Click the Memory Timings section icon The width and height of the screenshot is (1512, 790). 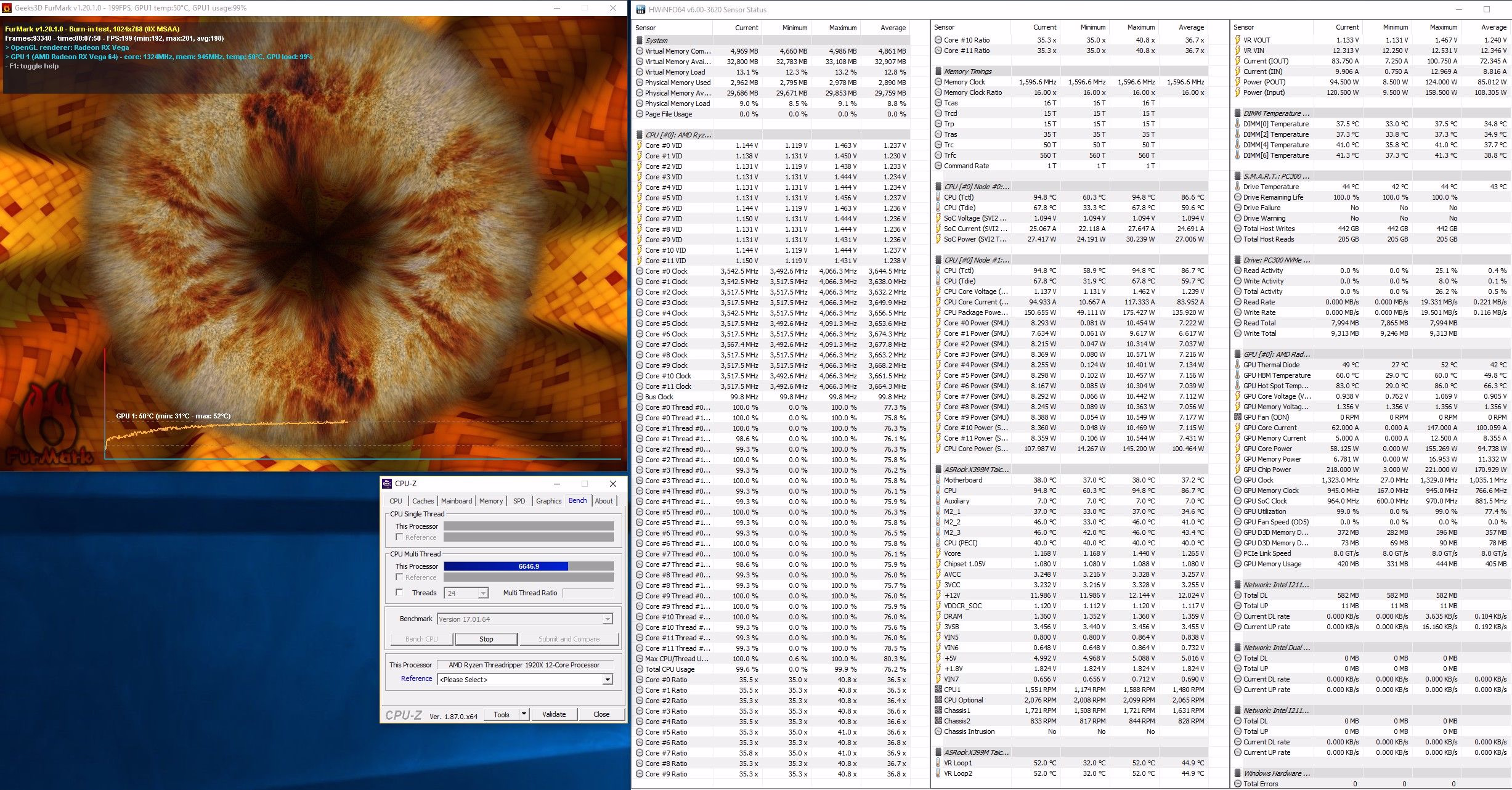tap(938, 71)
